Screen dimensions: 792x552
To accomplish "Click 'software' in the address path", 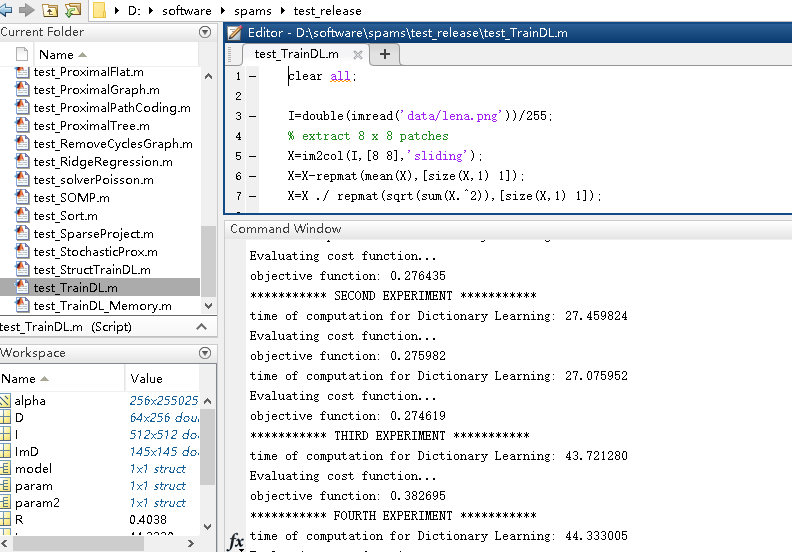I will pos(186,11).
